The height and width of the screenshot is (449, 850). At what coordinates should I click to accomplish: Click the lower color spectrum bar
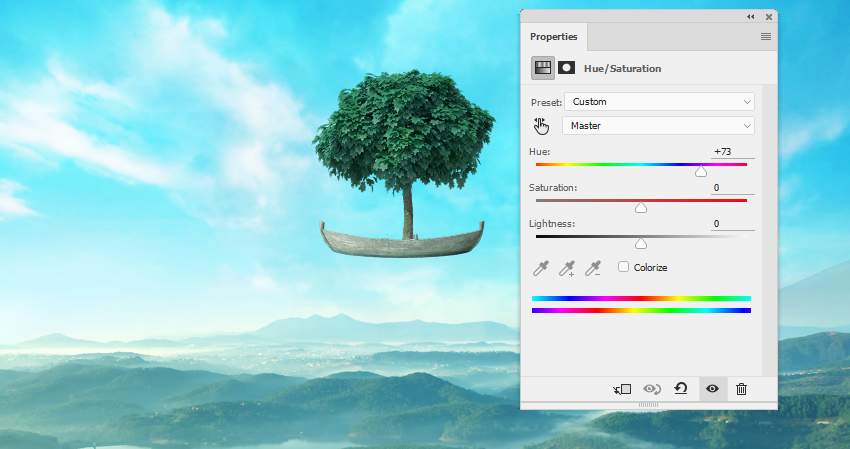click(641, 311)
